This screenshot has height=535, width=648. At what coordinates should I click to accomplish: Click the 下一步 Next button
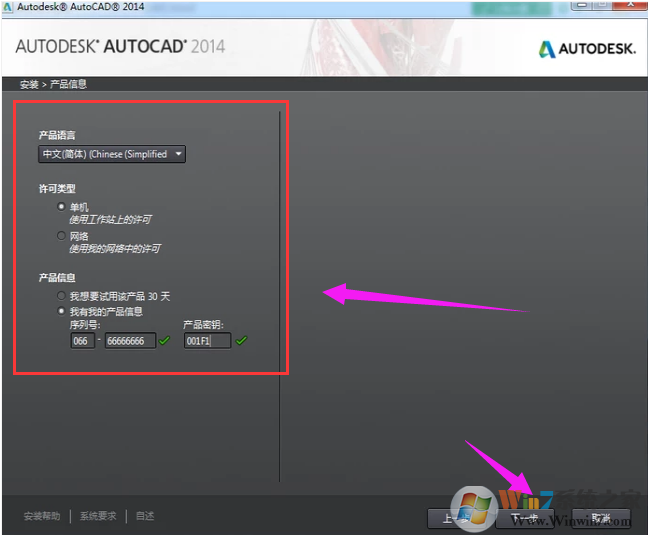pyautogui.click(x=525, y=518)
